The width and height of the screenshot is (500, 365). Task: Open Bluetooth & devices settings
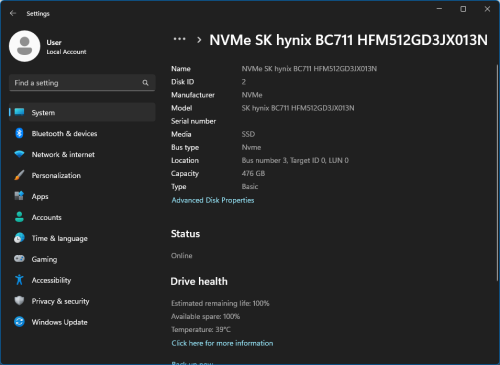click(x=82, y=133)
